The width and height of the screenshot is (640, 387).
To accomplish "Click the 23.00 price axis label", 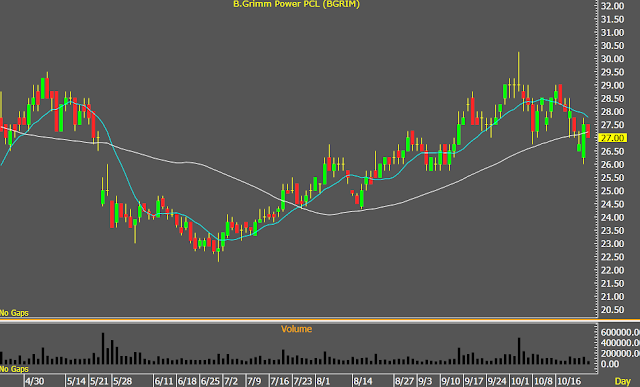I will tap(613, 244).
